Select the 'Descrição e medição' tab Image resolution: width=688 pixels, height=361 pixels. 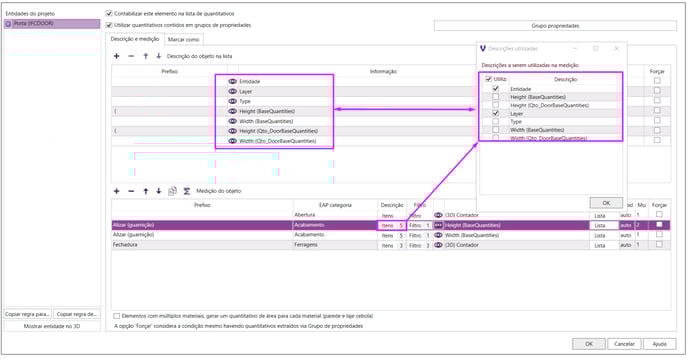click(x=135, y=39)
